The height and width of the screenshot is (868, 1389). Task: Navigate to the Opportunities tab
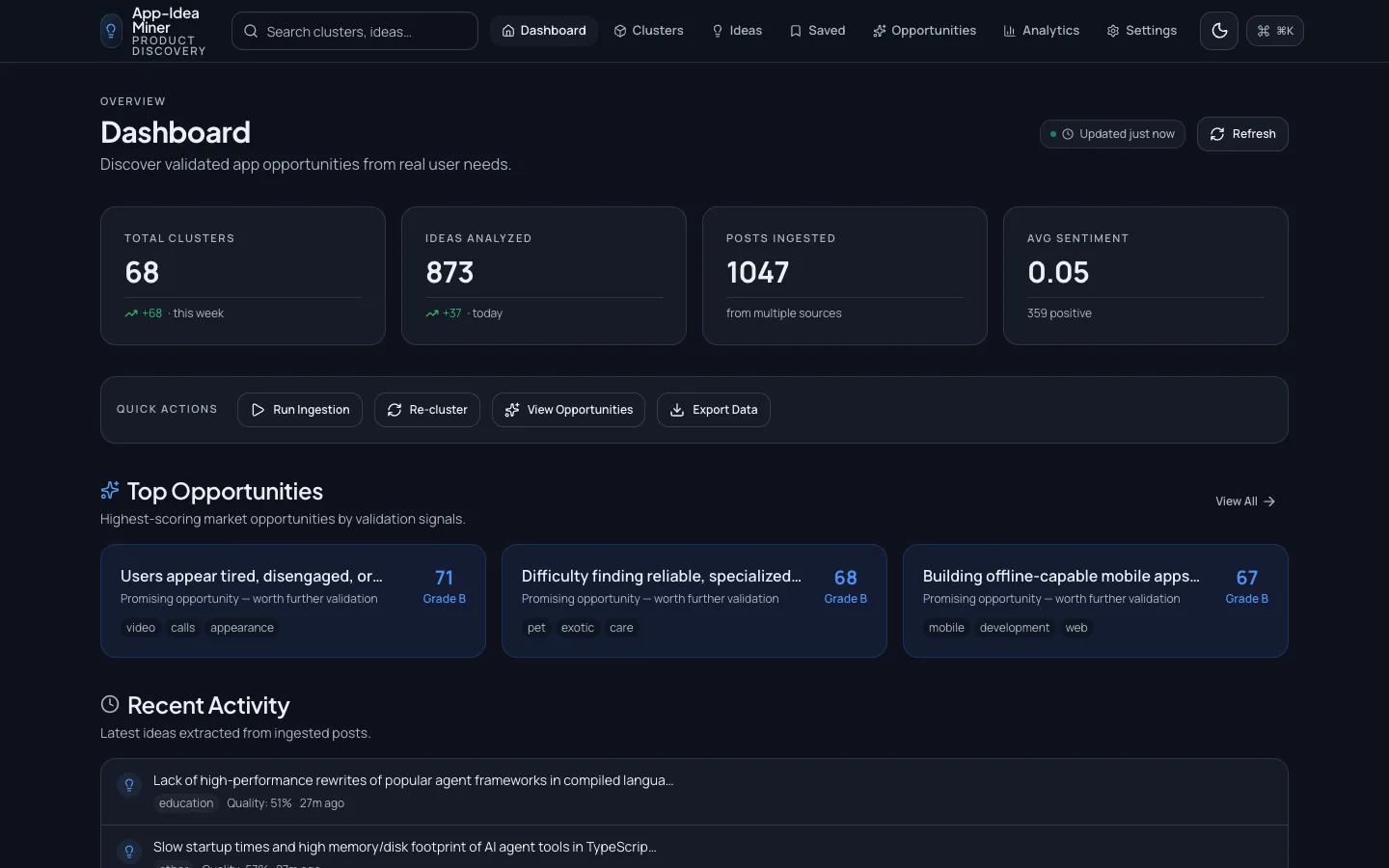[x=924, y=31]
